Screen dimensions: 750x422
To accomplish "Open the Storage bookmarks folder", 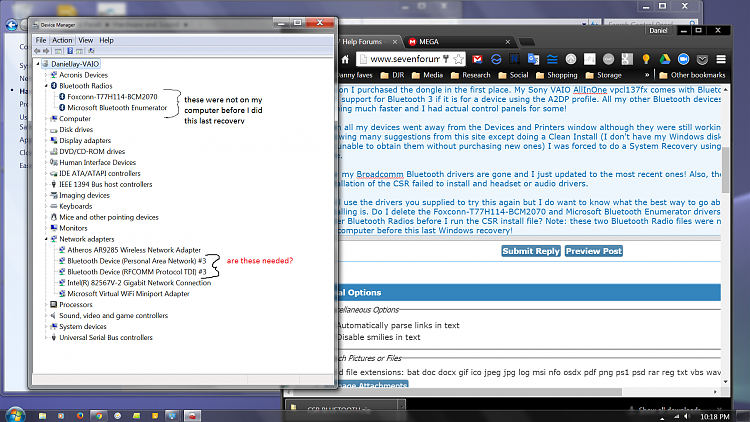I will 604,75.
